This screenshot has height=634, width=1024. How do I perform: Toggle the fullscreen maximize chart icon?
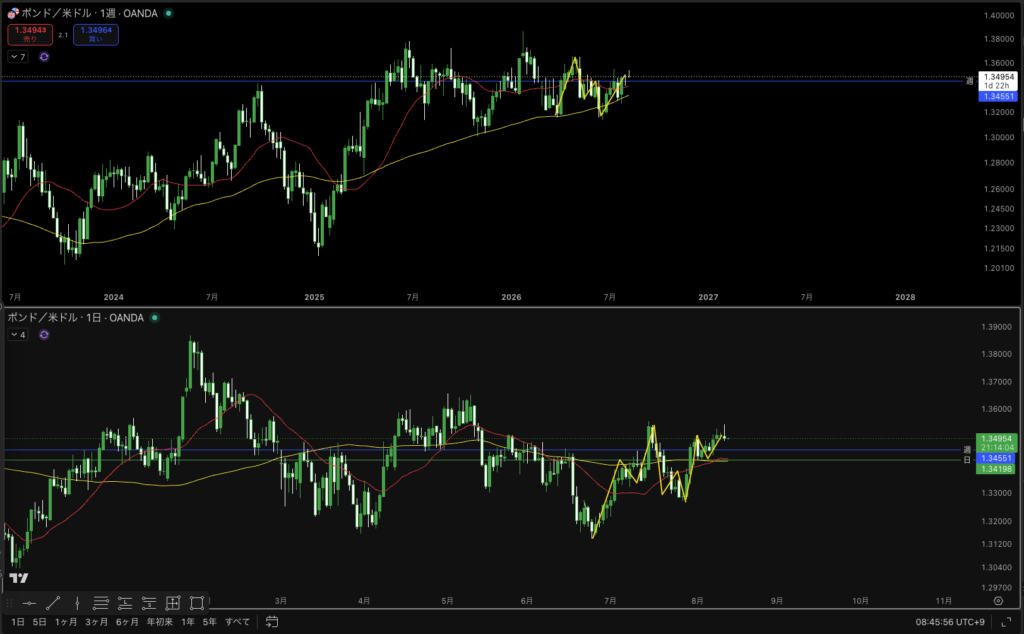click(x=1006, y=622)
